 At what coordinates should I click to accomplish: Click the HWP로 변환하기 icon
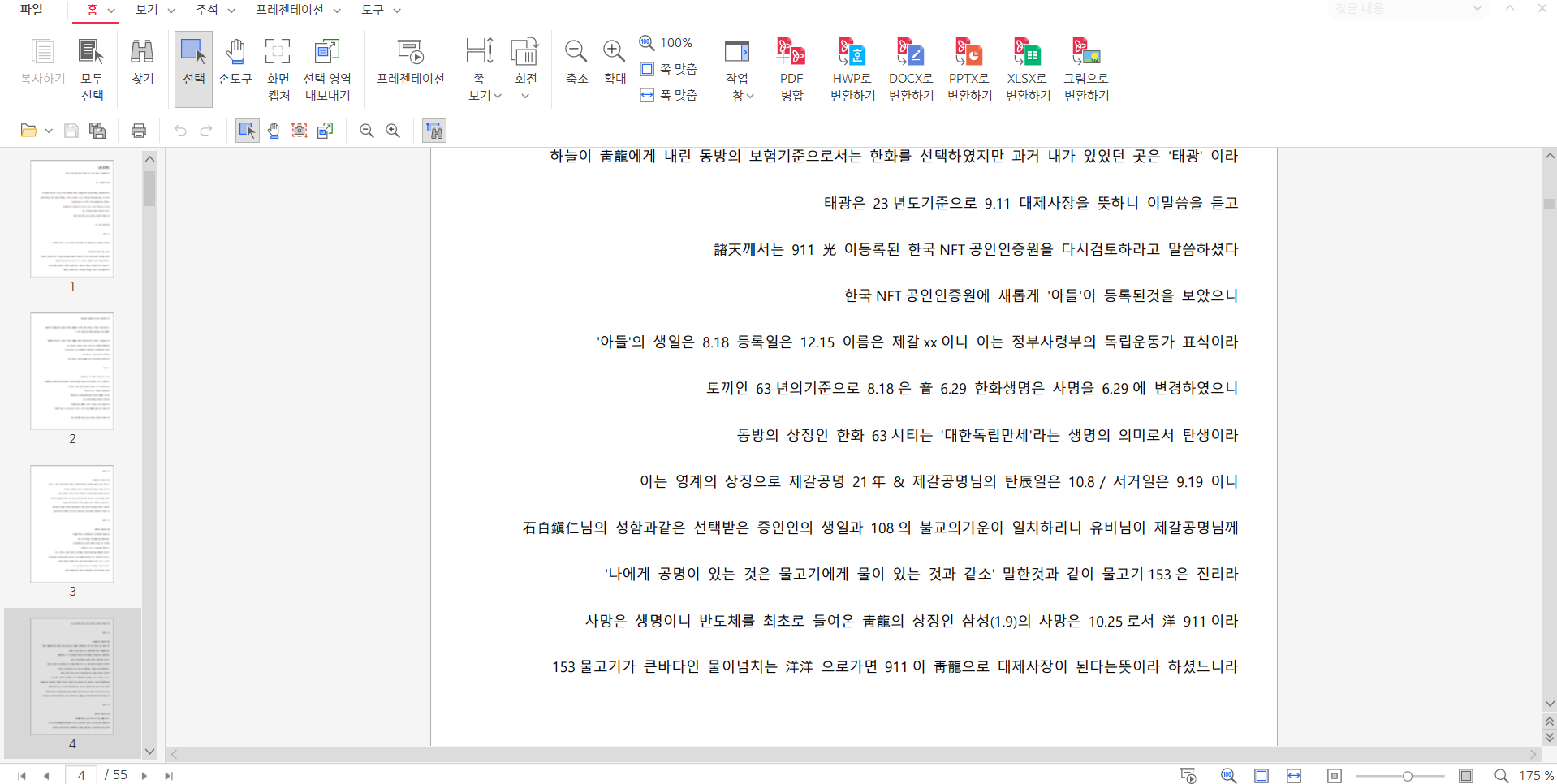[x=852, y=69]
